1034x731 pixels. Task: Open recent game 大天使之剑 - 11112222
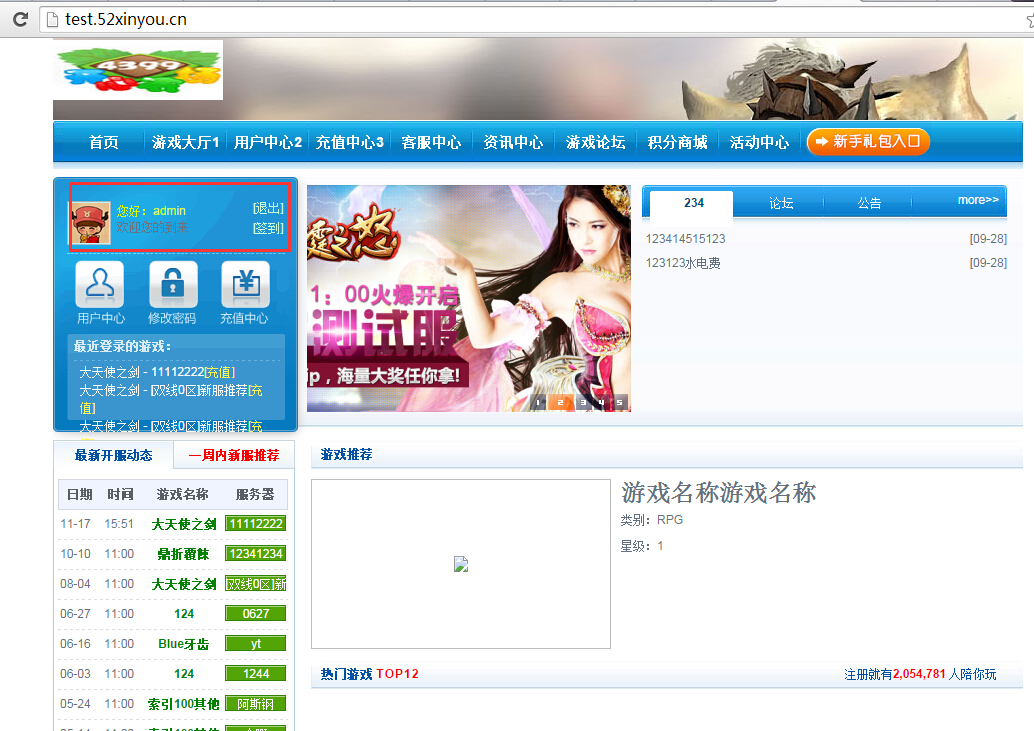pyautogui.click(x=142, y=372)
